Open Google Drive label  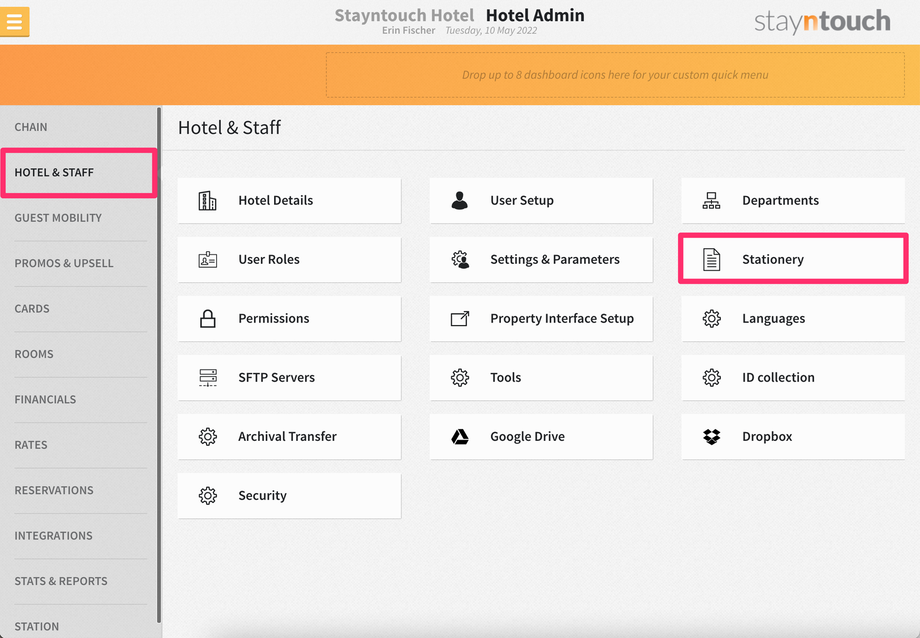tap(527, 437)
